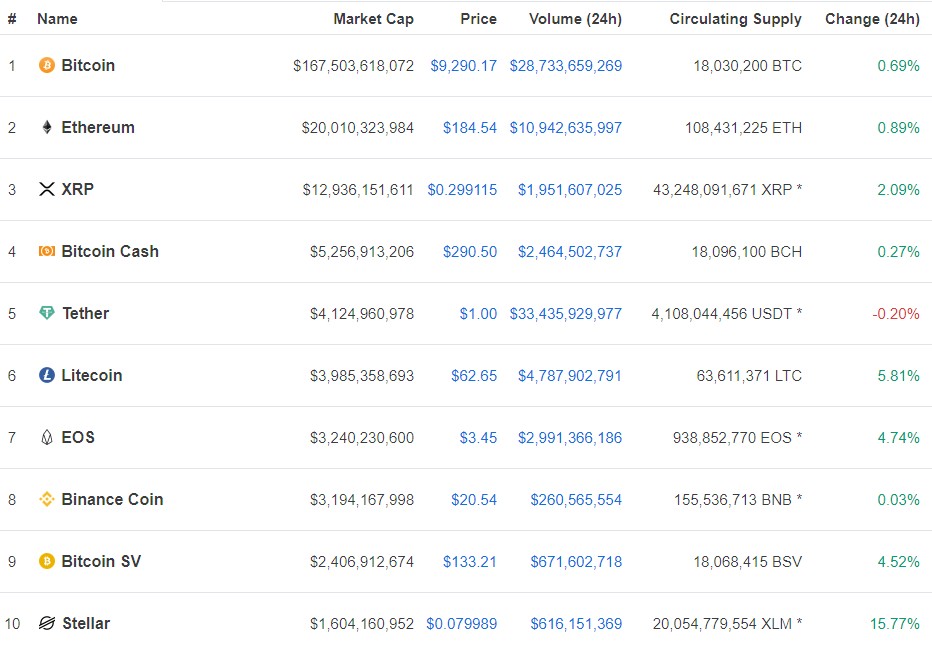Click Binance Coin's price $20.54
This screenshot has width=932, height=653.
click(x=474, y=500)
